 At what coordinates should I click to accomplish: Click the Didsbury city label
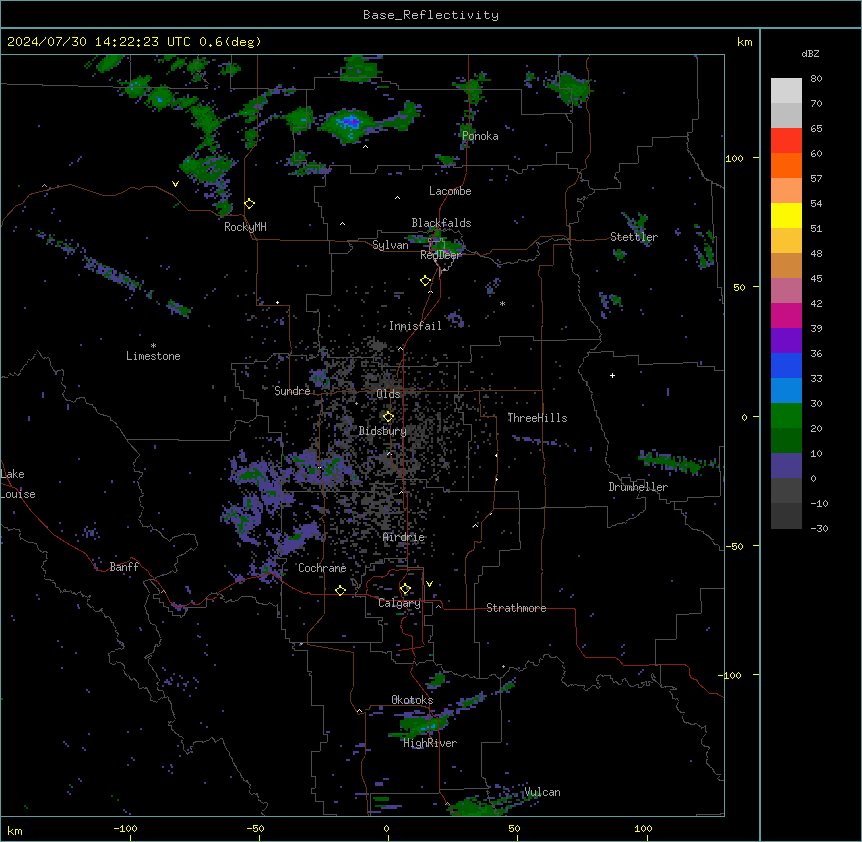pyautogui.click(x=383, y=431)
